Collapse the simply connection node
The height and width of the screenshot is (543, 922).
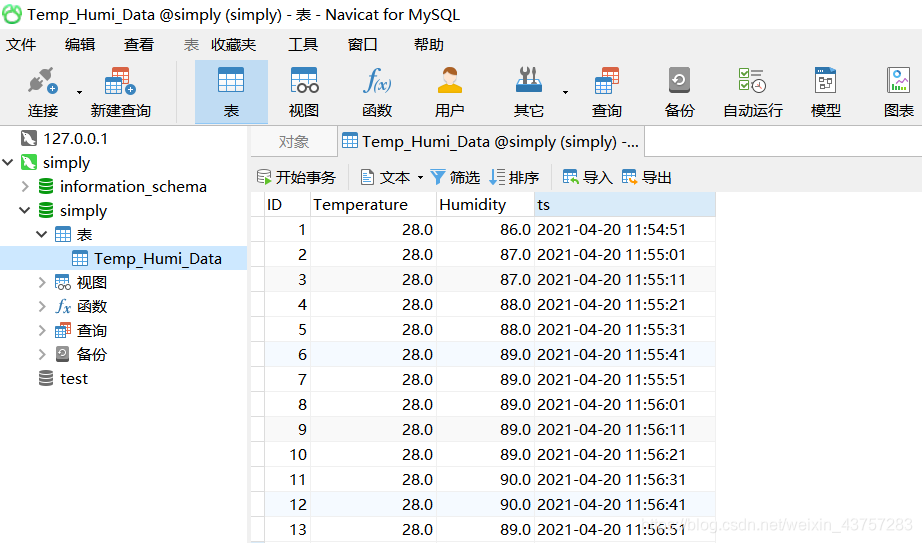click(x=8, y=162)
